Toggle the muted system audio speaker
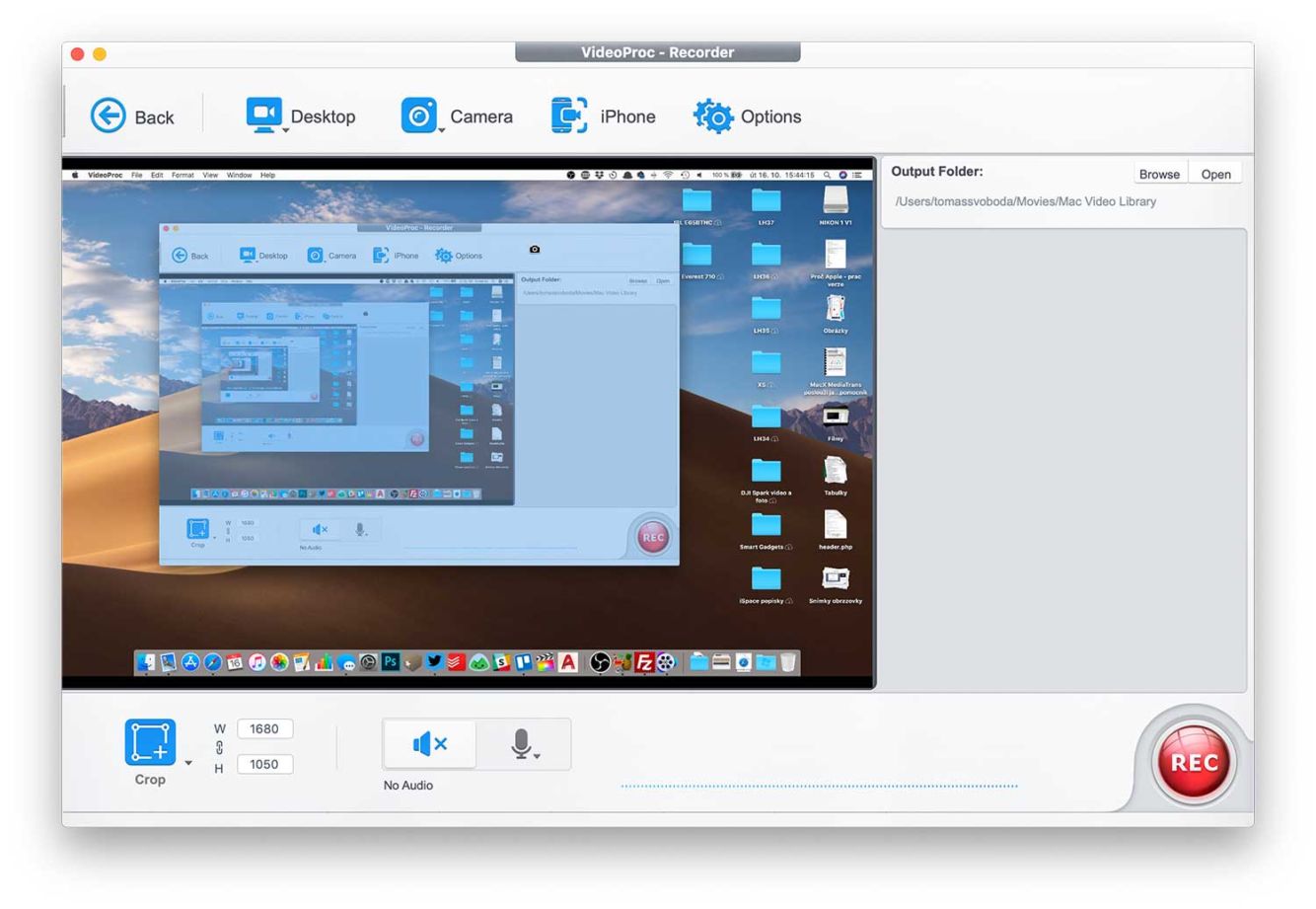1316x909 pixels. [429, 744]
